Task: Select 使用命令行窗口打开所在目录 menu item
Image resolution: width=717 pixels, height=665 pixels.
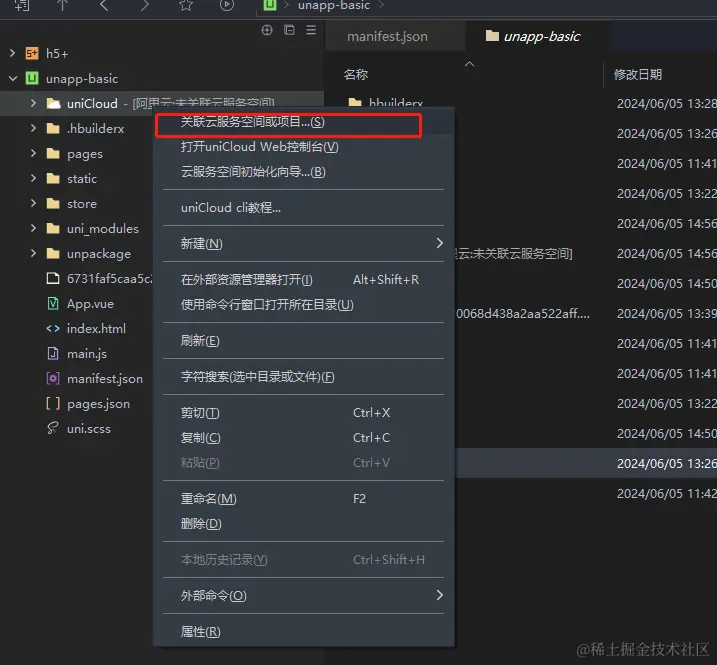Action: tap(304, 305)
